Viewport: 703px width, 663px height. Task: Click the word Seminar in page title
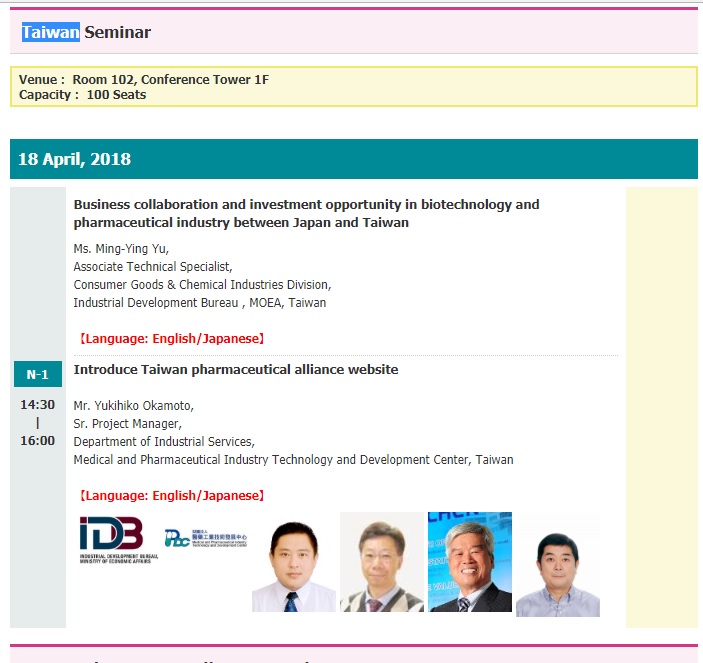(x=117, y=32)
